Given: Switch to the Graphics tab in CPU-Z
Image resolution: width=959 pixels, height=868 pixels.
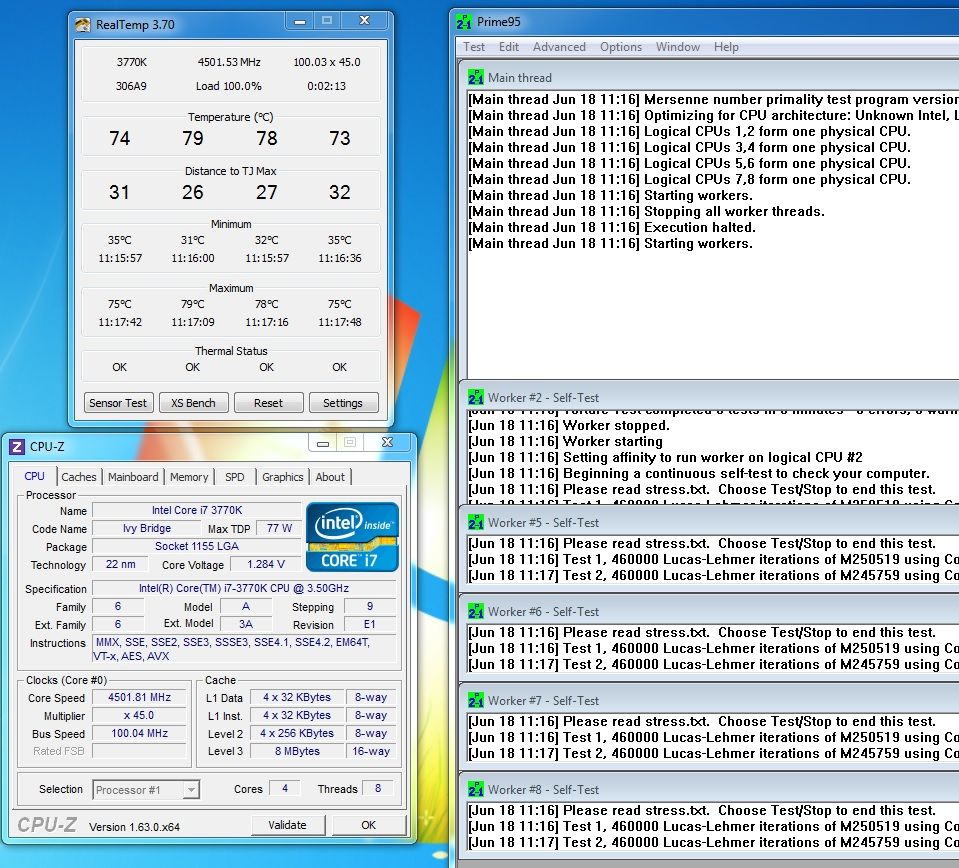Looking at the screenshot, I should point(283,477).
